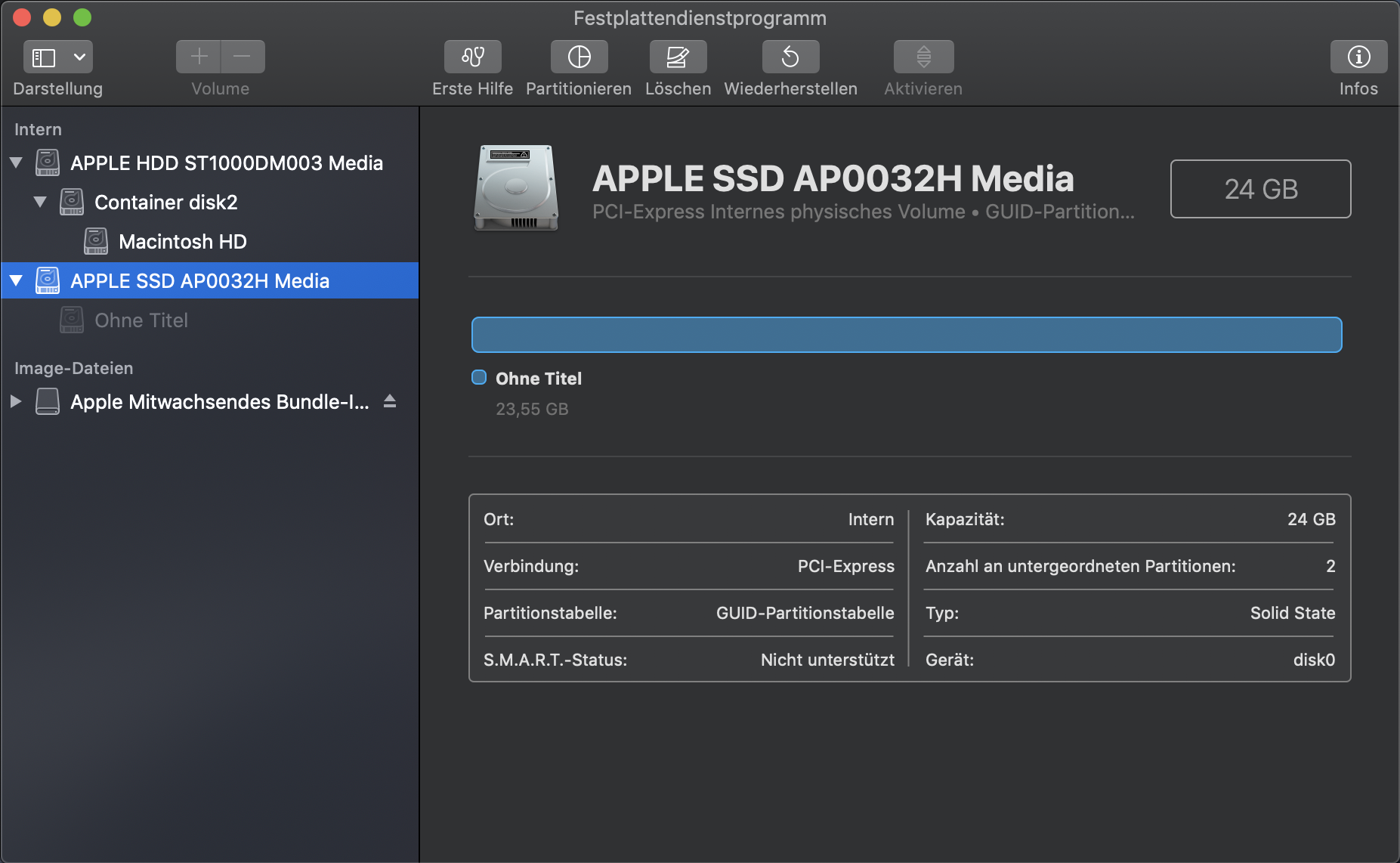Screen dimensions: 1400x863
Task: Toggle the sidebar Darstellung button
Action: click(44, 57)
